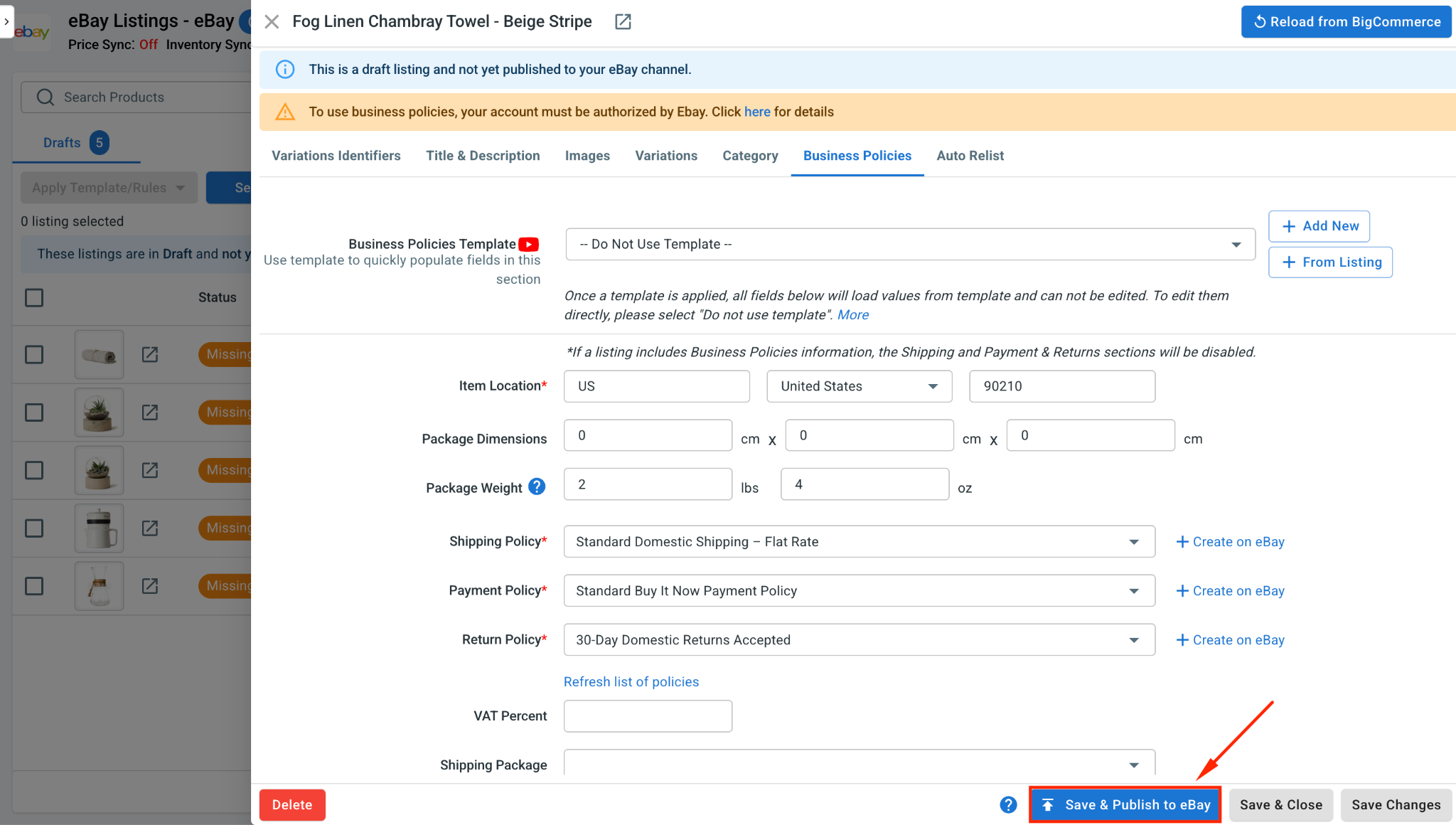
Task: Check the box for the last draft listing
Action: pos(34,586)
